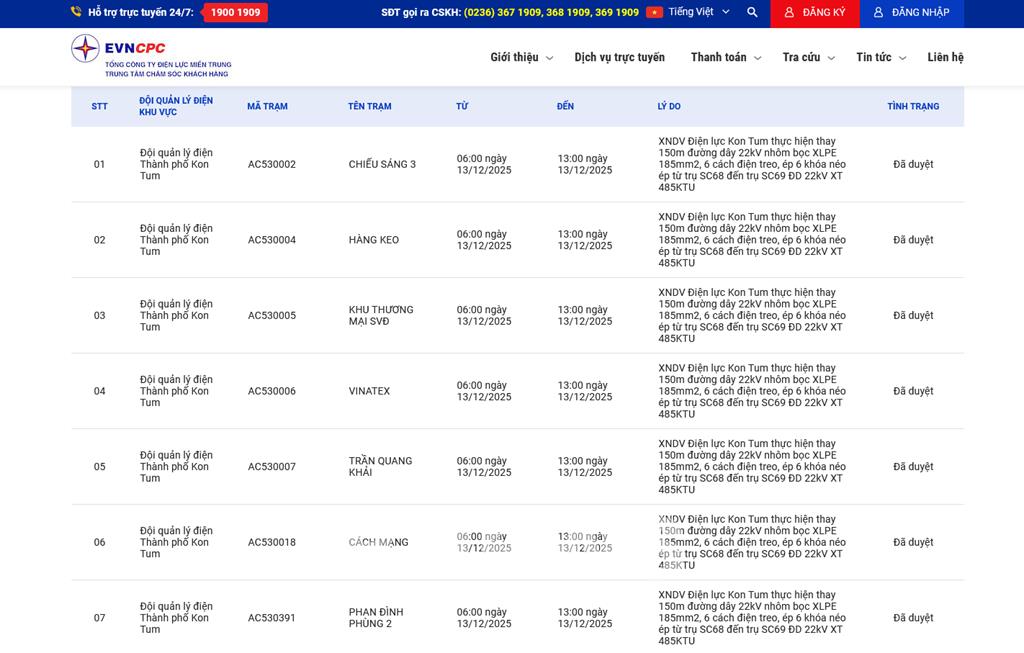Click the phone headset hotline icon
This screenshot has height=653, width=1024.
[76, 13]
